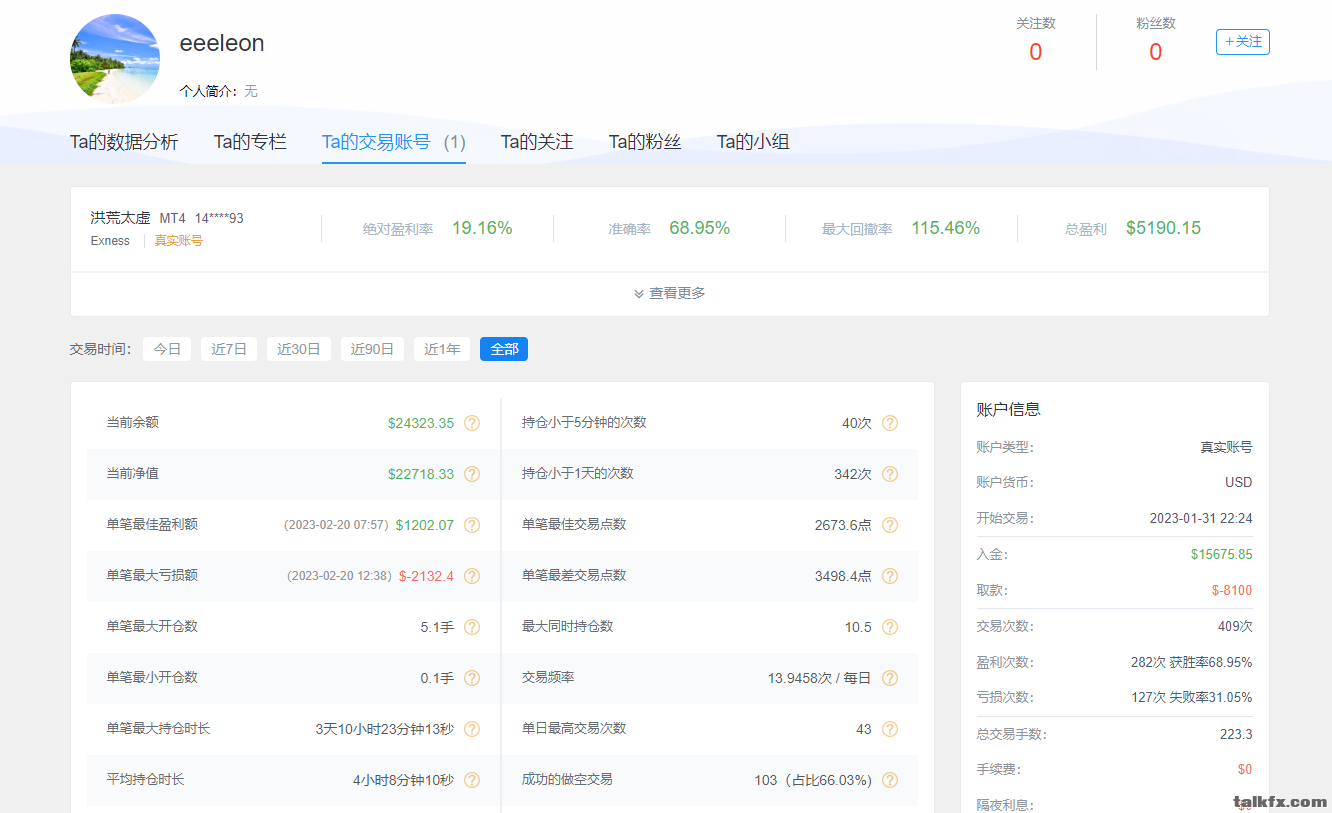Click help icon for 单笔最差交易点数

pos(890,576)
